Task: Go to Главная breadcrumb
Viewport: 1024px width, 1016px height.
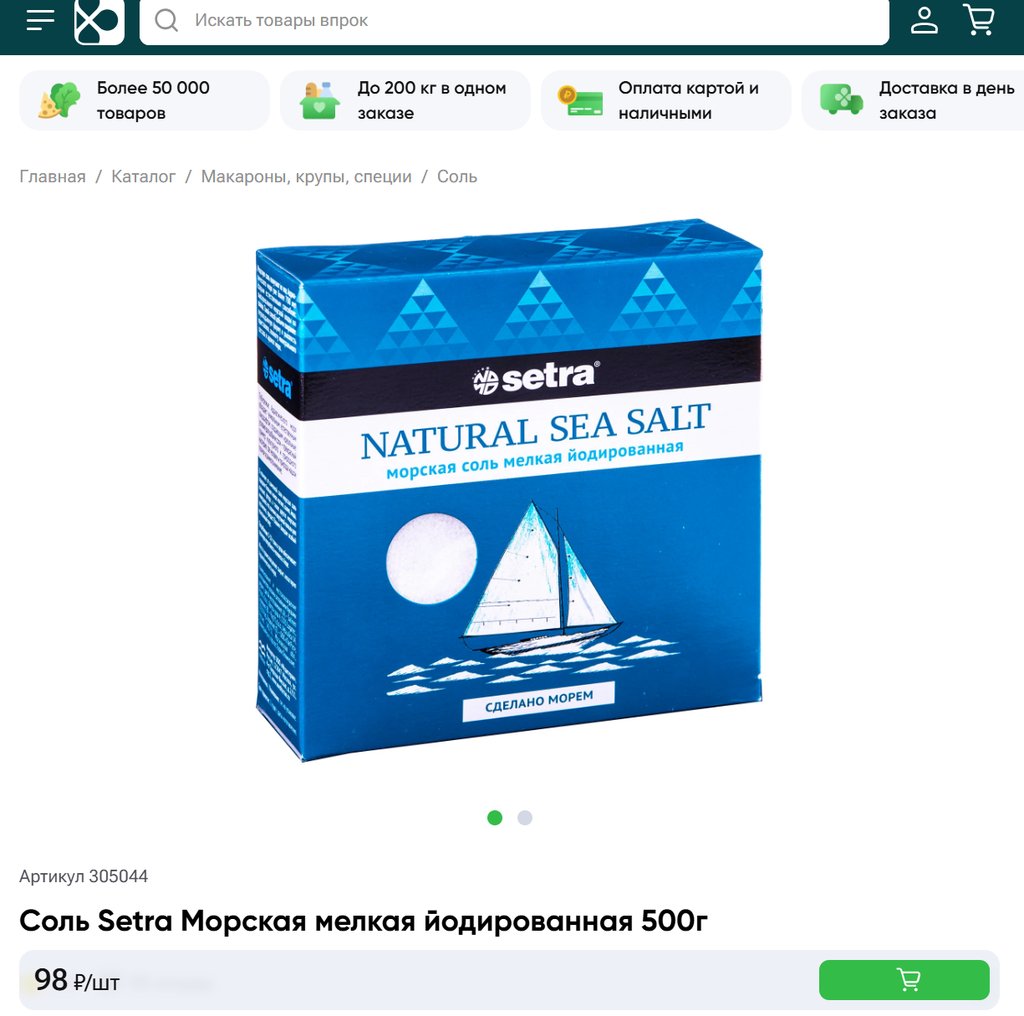Action: [52, 176]
